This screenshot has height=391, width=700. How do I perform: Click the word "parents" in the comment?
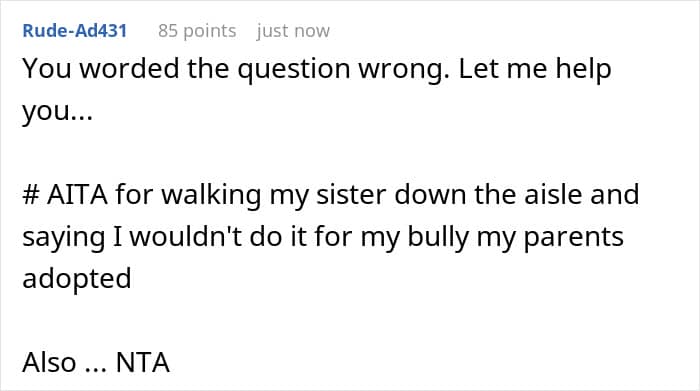[x=573, y=237]
